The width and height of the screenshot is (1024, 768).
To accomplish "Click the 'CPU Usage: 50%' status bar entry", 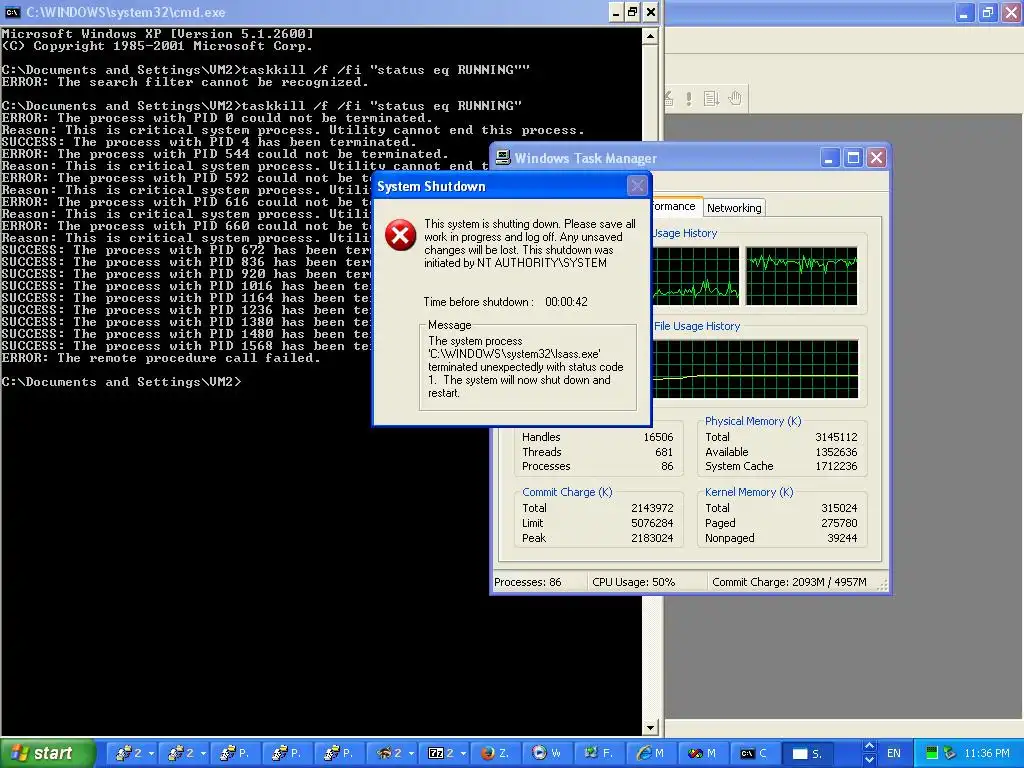I will point(633,582).
